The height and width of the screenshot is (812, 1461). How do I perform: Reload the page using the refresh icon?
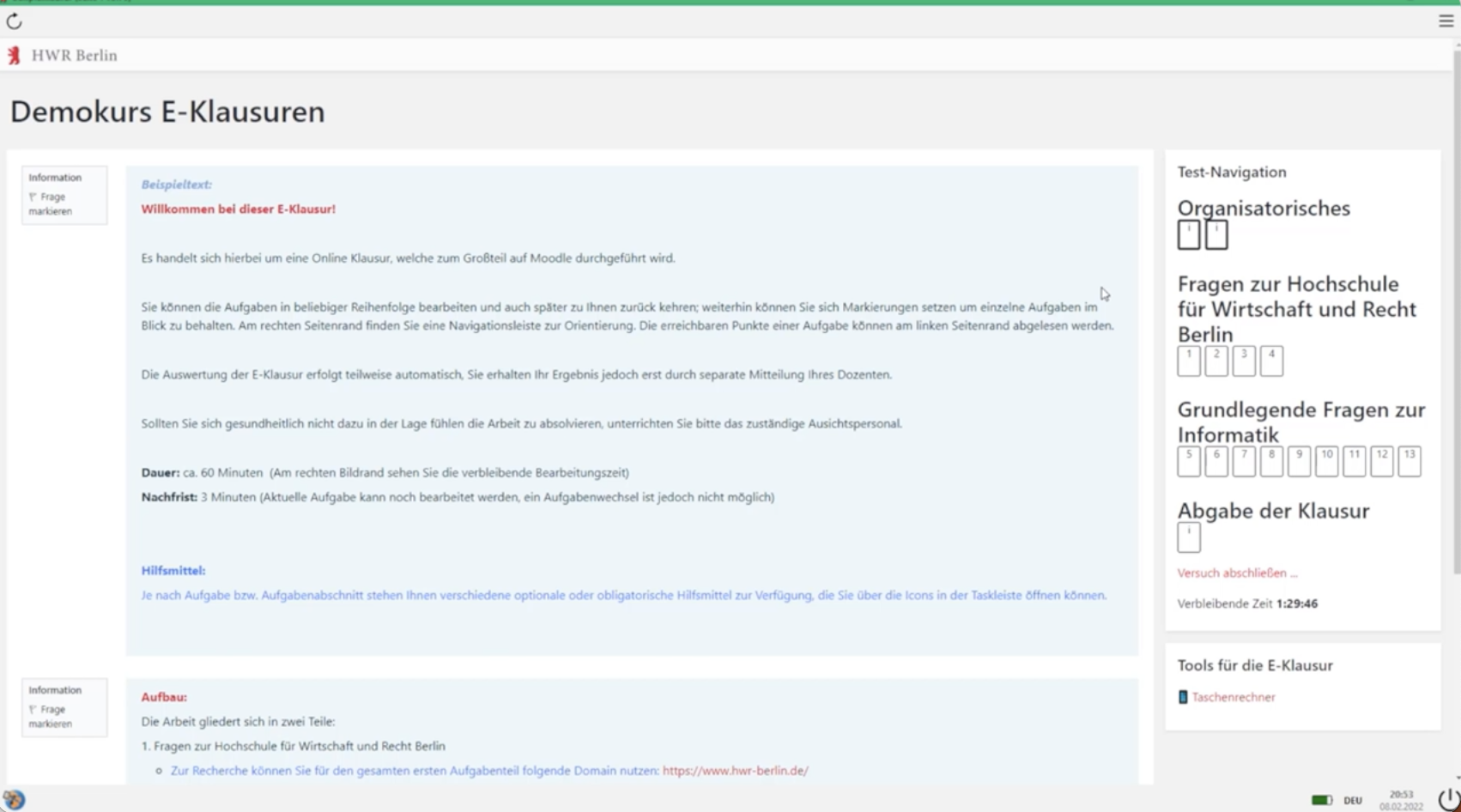[15, 21]
